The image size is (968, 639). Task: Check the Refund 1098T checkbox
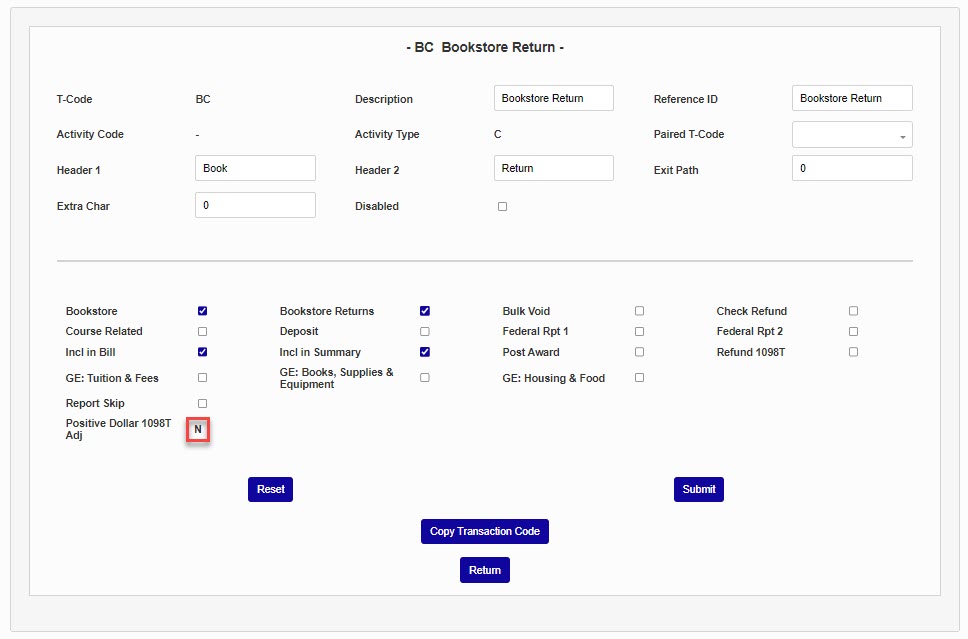tap(853, 352)
